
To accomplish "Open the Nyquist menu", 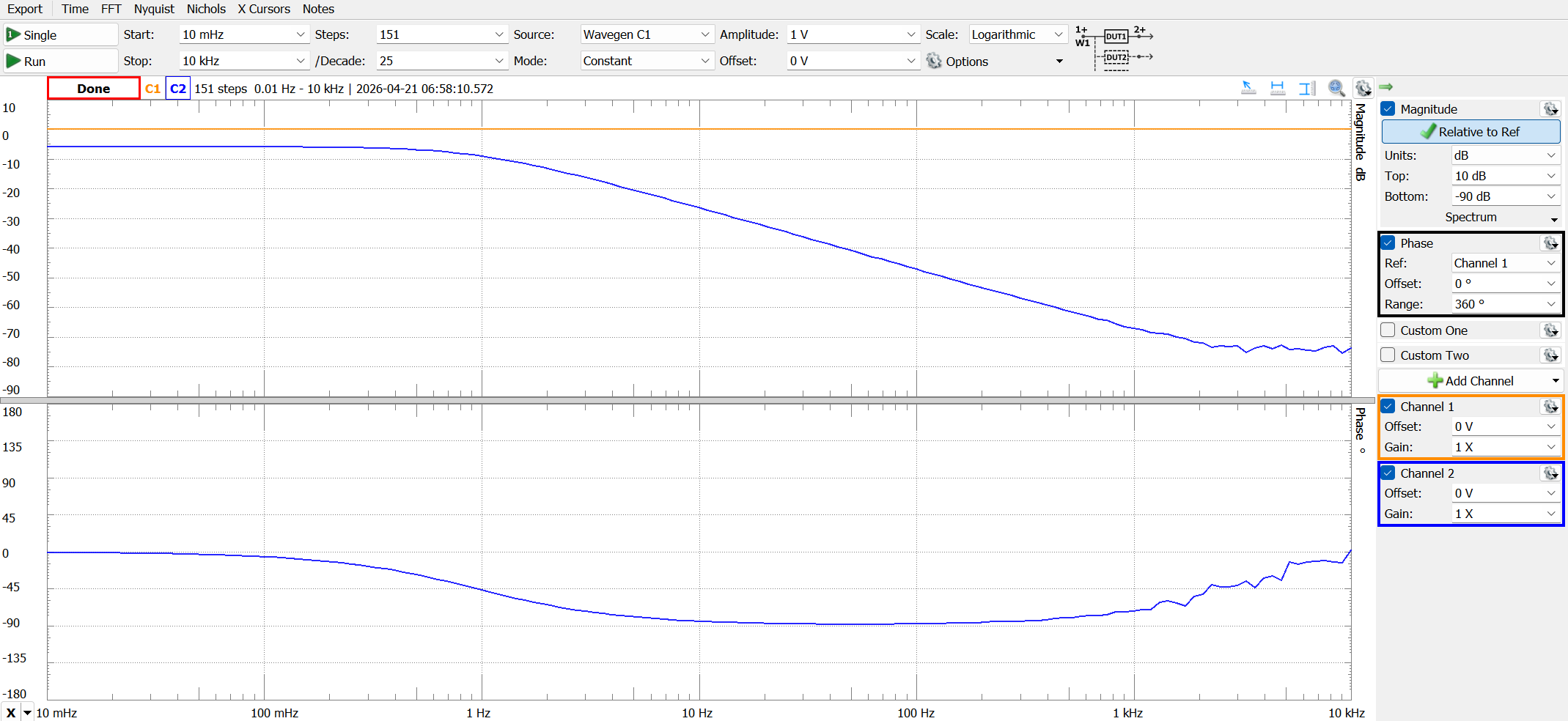I will click(x=154, y=9).
